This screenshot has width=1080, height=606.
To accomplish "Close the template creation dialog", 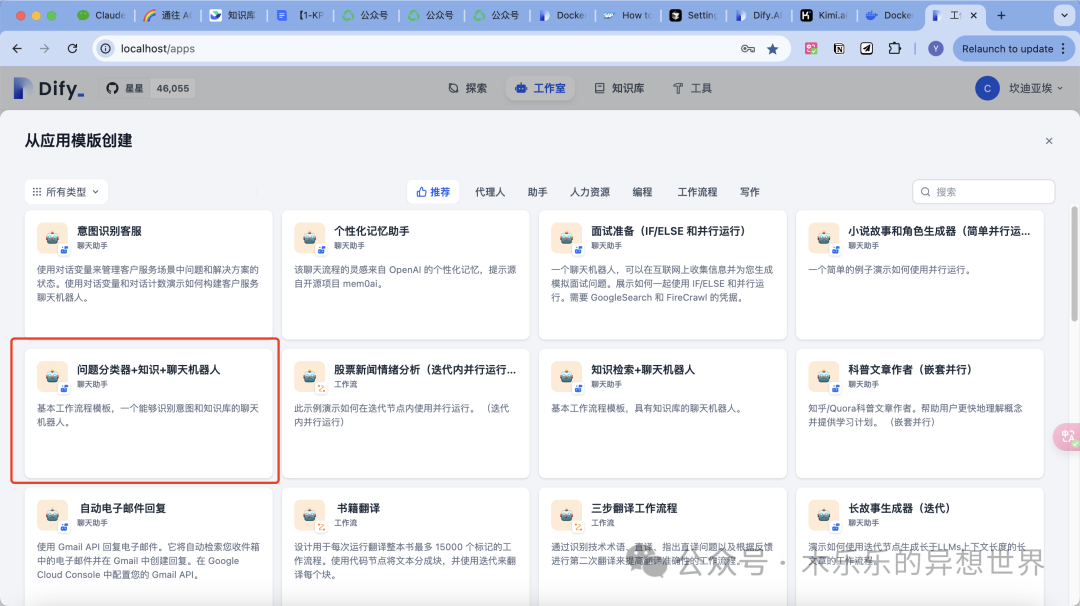I will click(x=1048, y=141).
